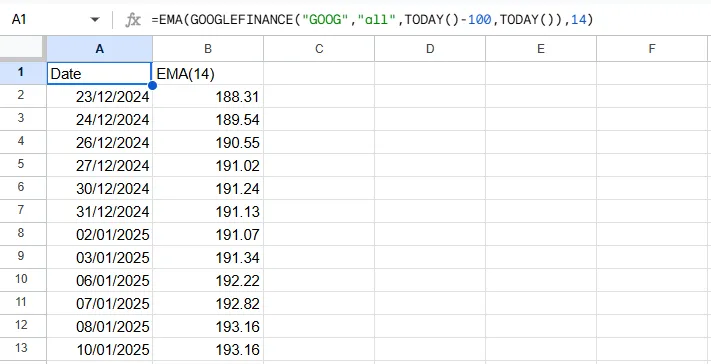Select the cell showing 191.13
The image size is (711, 364).
tap(208, 211)
